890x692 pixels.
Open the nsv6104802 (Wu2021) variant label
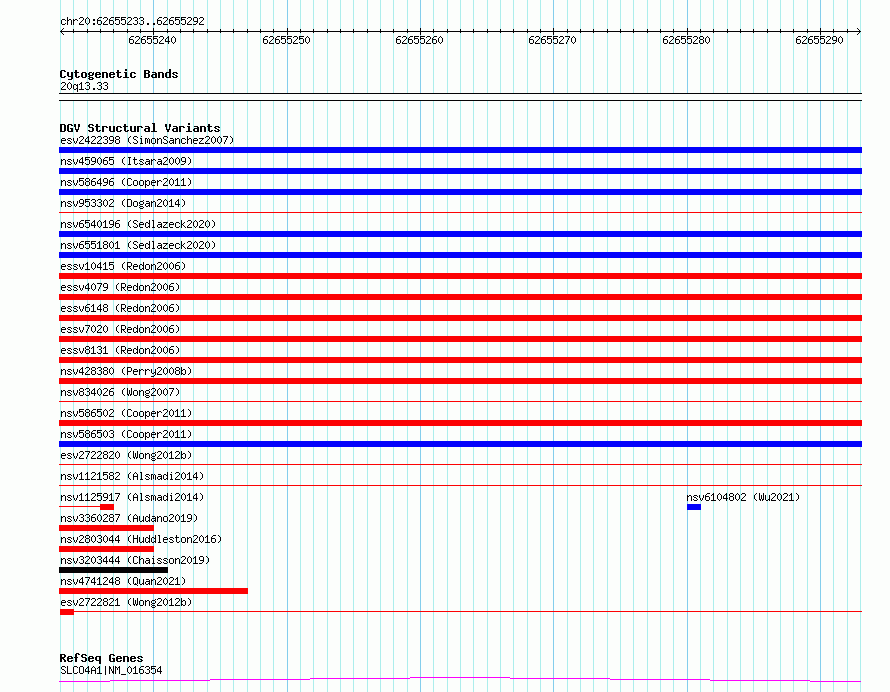point(742,497)
